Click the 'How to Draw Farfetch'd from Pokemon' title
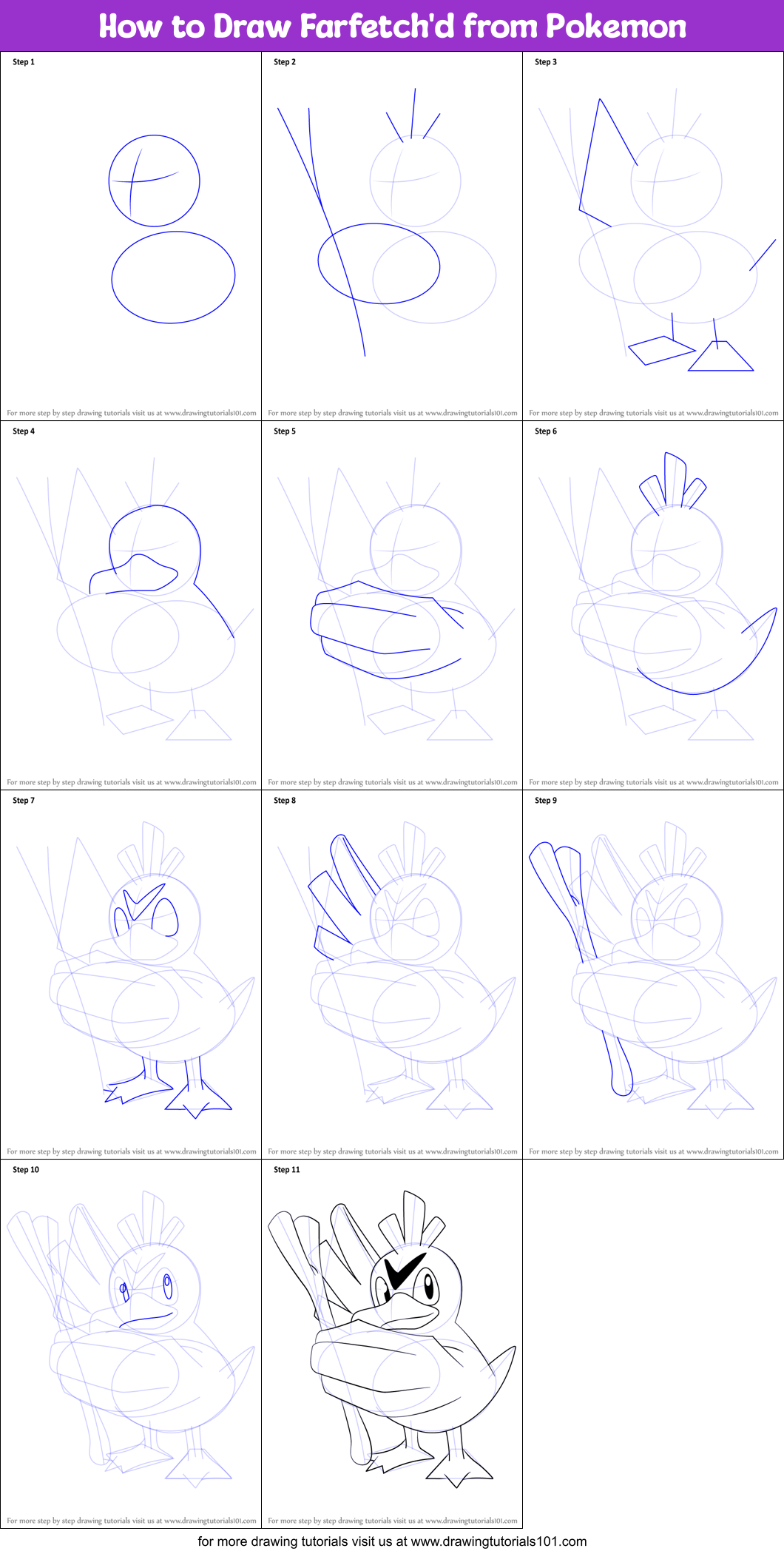784x1551 pixels. click(393, 26)
